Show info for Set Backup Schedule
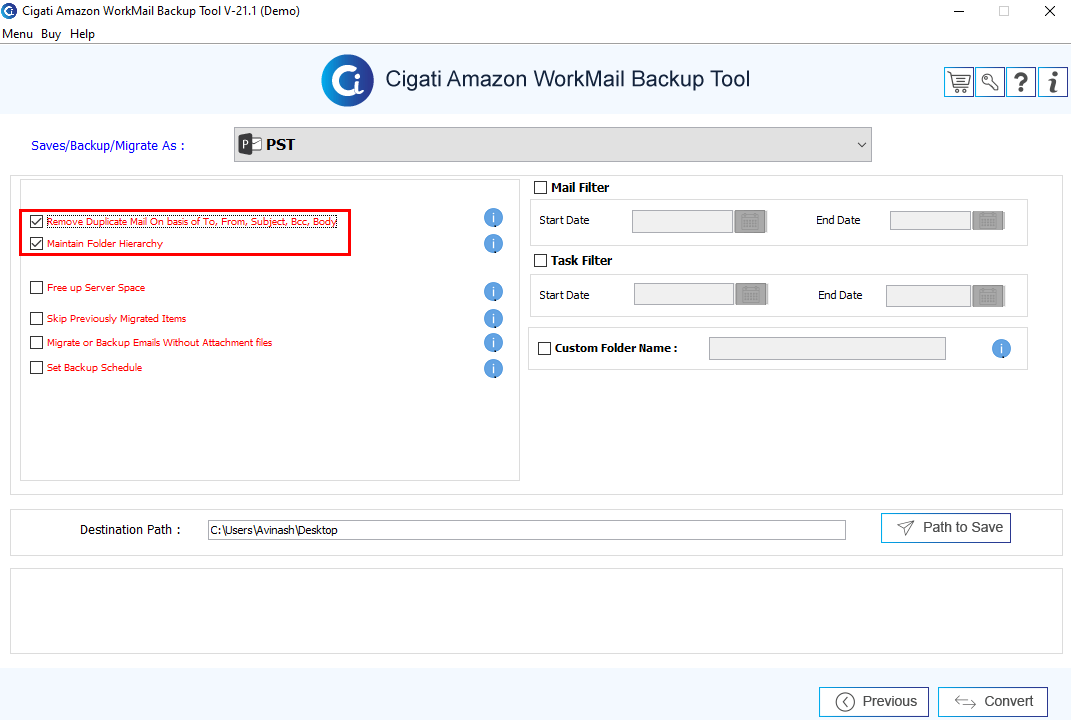Viewport: 1071px width, 720px height. point(493,369)
